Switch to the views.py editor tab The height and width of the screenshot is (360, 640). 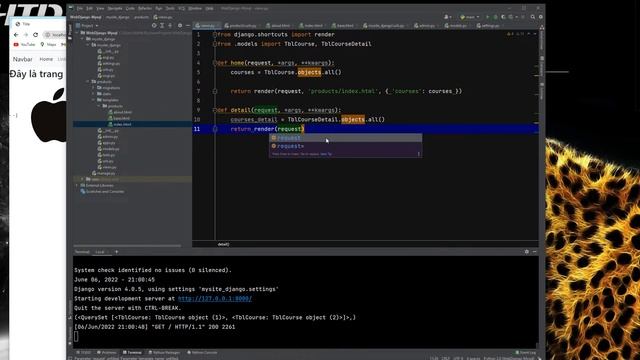(207, 26)
